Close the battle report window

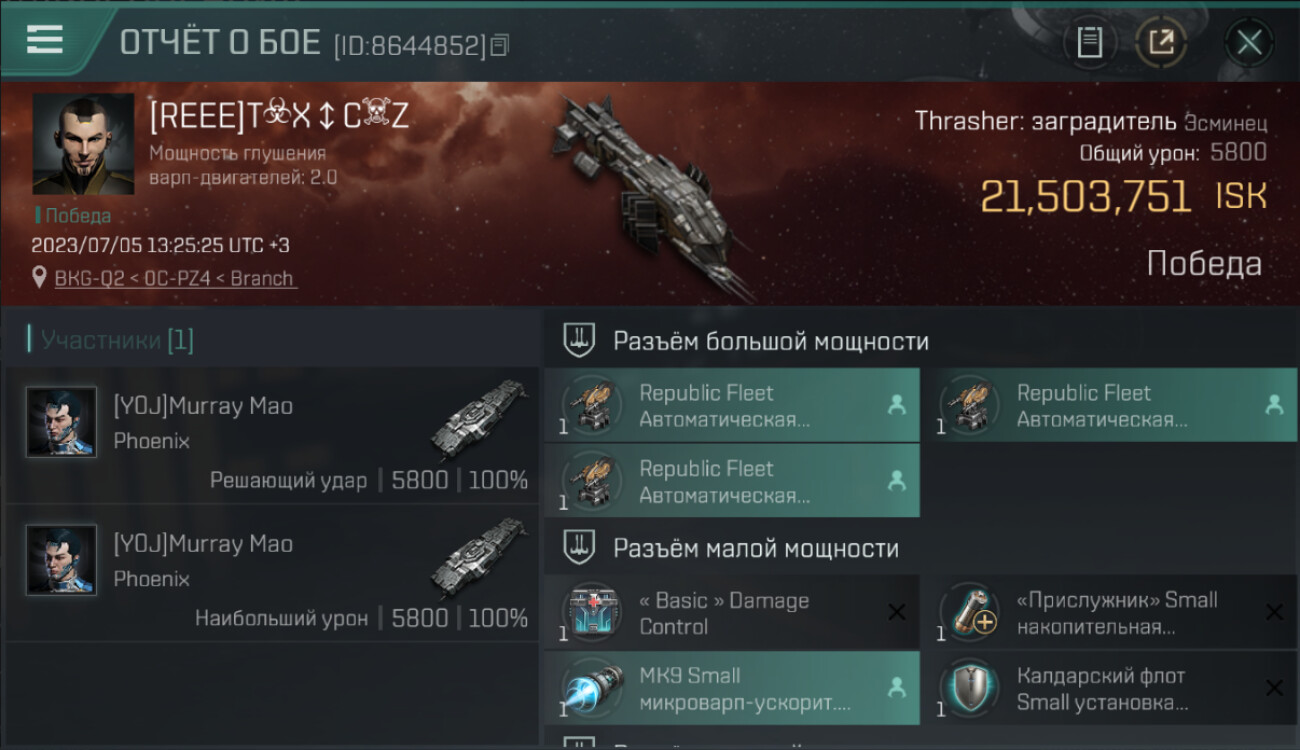pos(1249,42)
